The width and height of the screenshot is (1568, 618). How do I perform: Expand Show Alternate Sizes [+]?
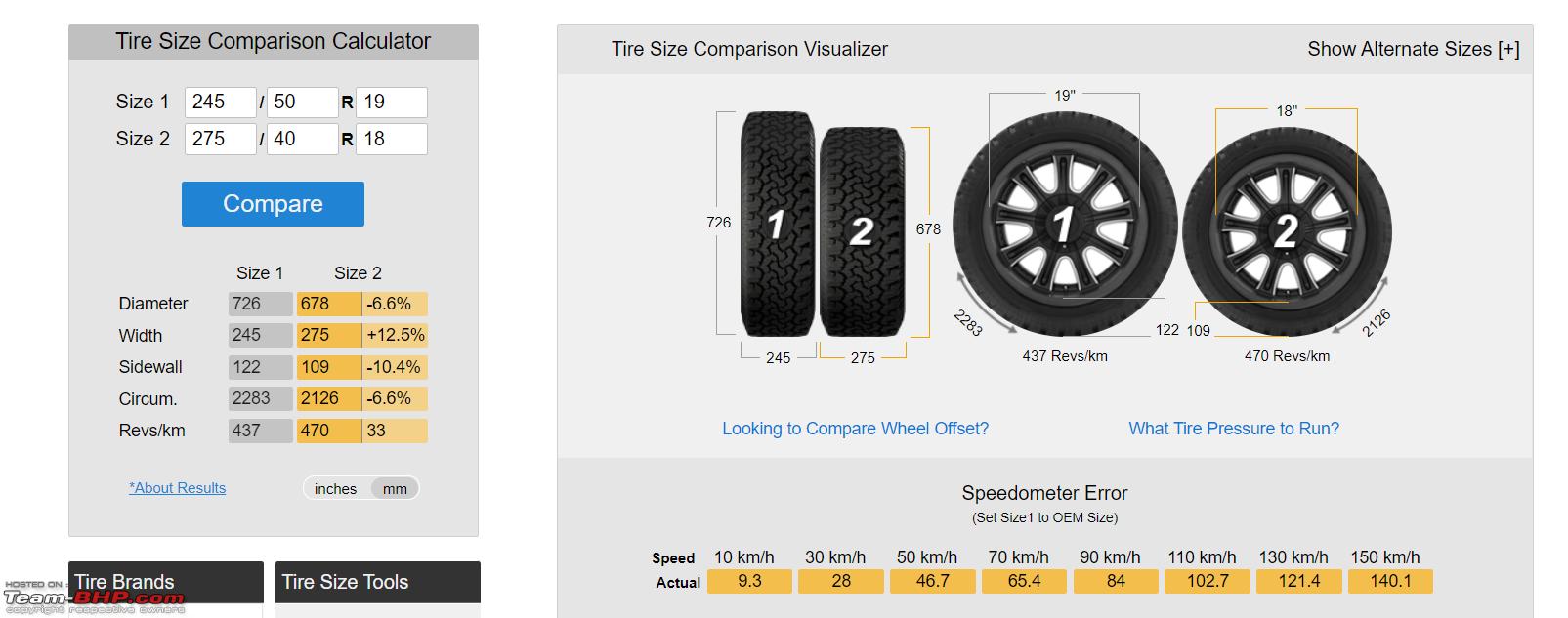click(x=1413, y=49)
